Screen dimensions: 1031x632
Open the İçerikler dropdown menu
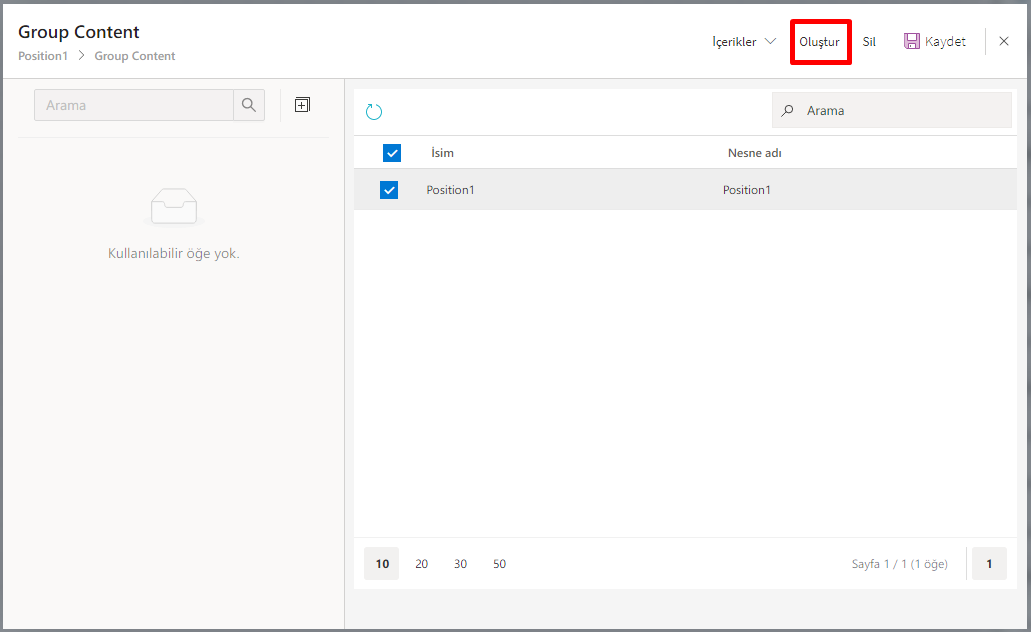click(734, 42)
